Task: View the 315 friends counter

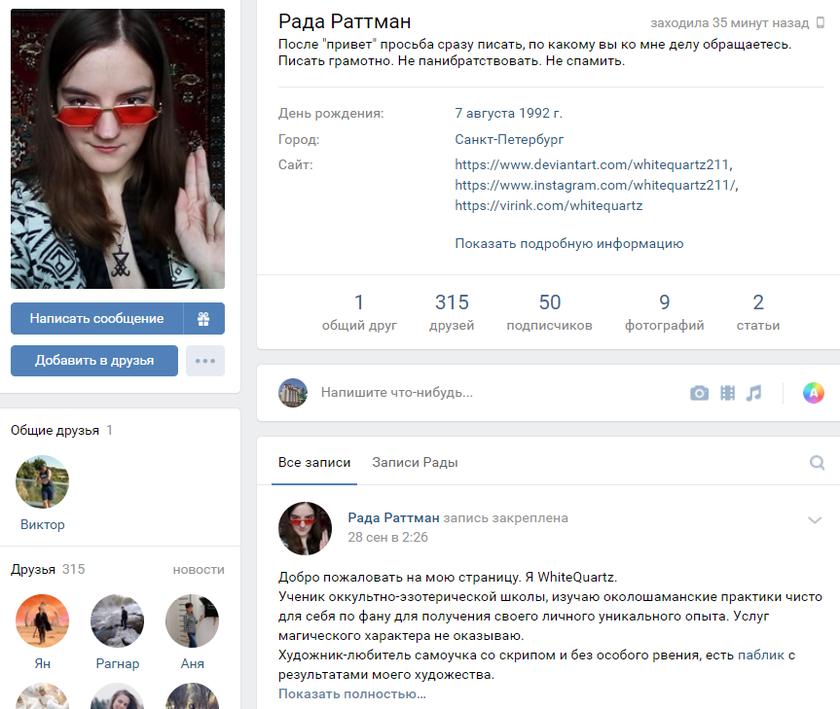Action: tap(451, 311)
